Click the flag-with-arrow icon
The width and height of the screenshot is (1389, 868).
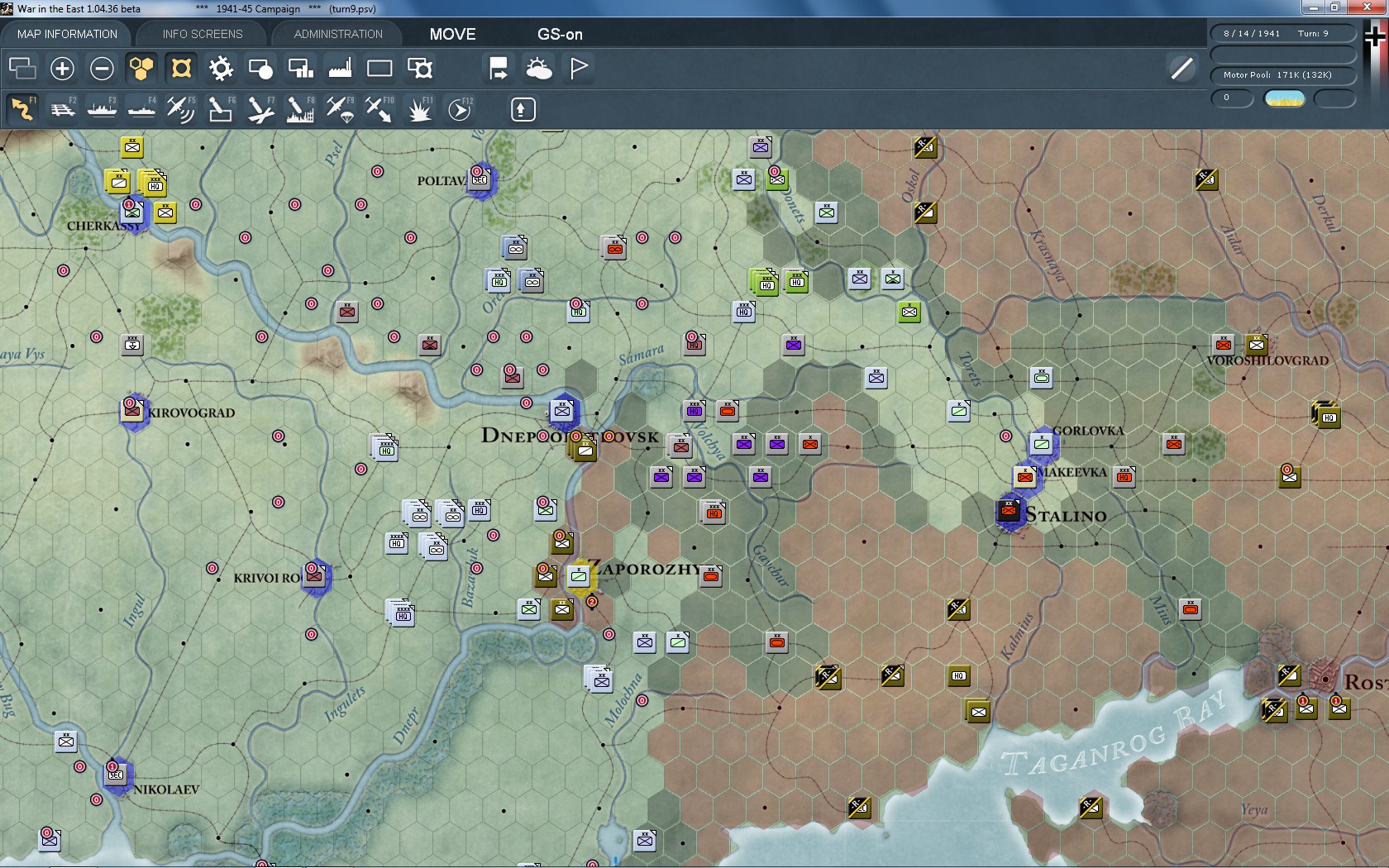(x=499, y=68)
